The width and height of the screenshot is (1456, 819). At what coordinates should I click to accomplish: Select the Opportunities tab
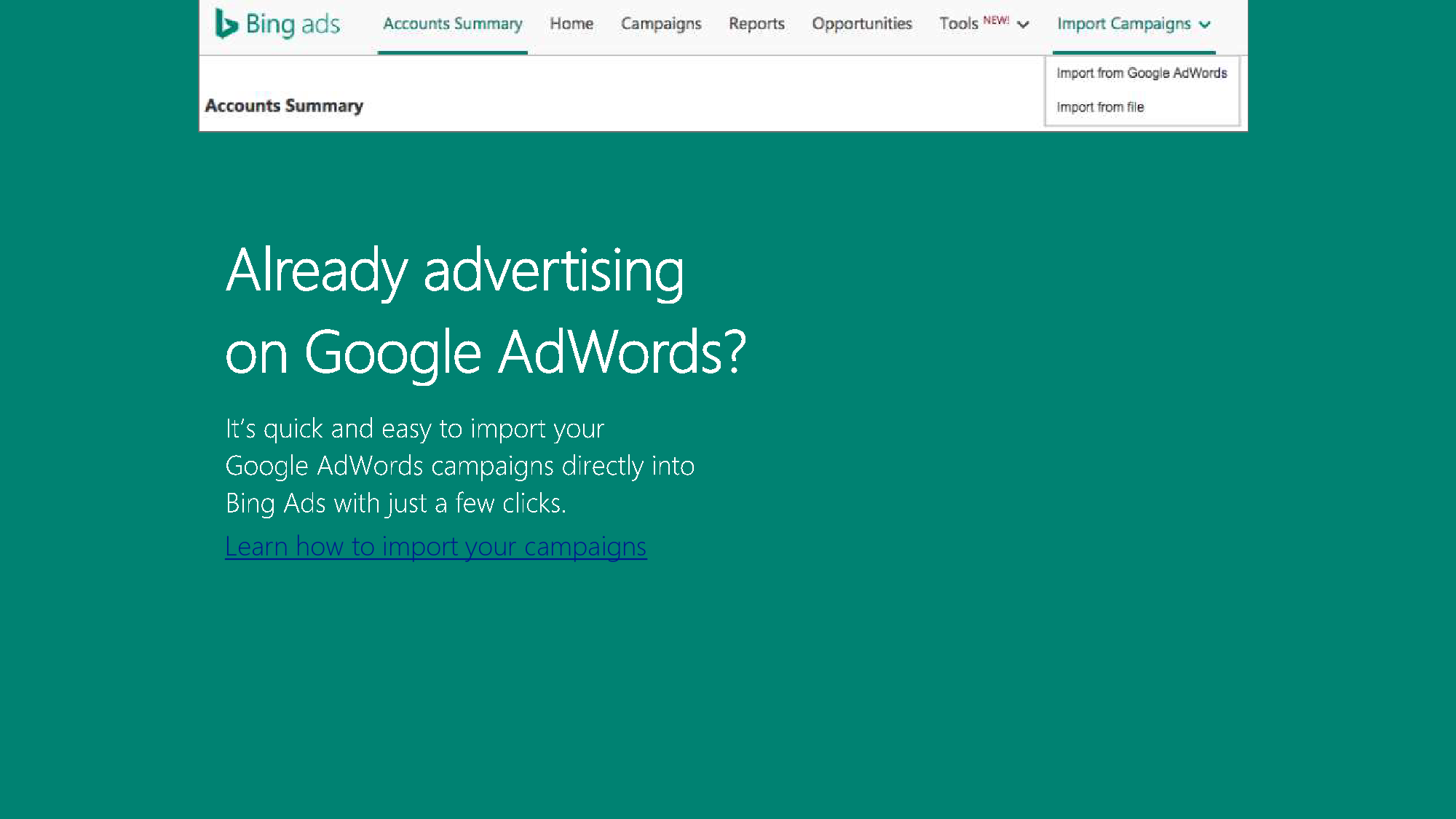click(862, 24)
